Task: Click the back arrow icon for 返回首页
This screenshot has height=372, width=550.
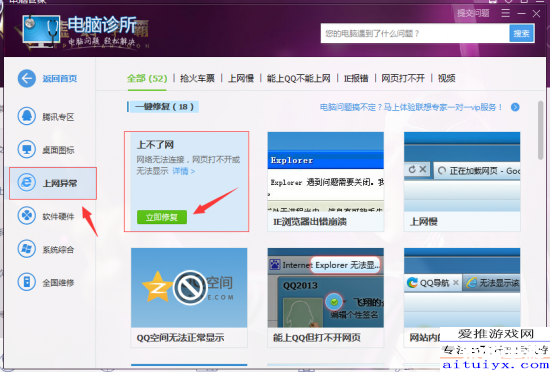Action: (x=27, y=78)
